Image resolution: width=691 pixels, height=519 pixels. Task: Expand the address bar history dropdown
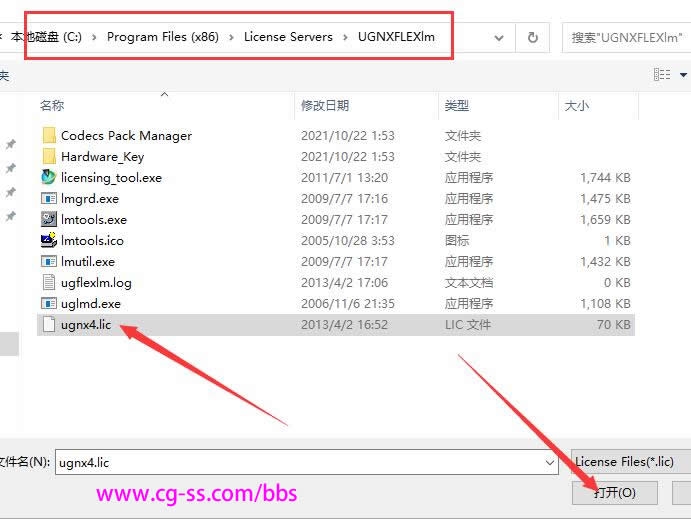[x=499, y=38]
